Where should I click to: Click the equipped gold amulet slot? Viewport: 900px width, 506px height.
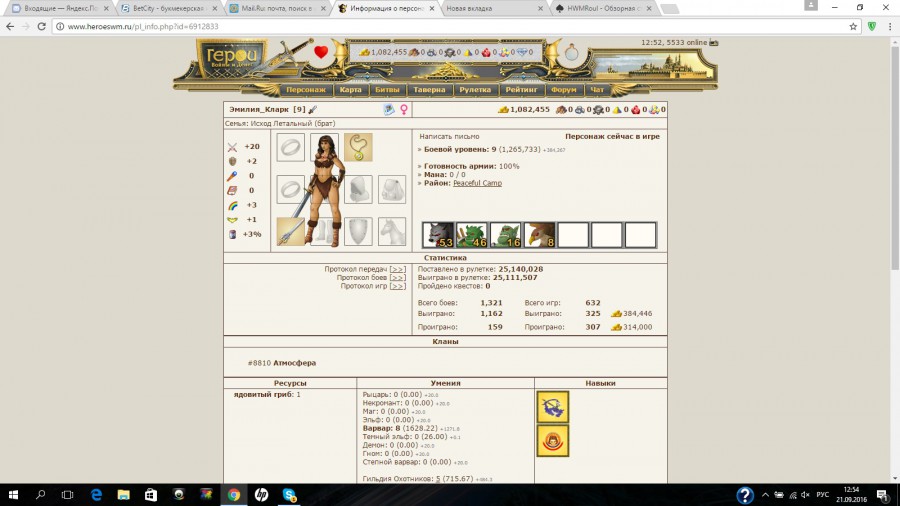(358, 147)
